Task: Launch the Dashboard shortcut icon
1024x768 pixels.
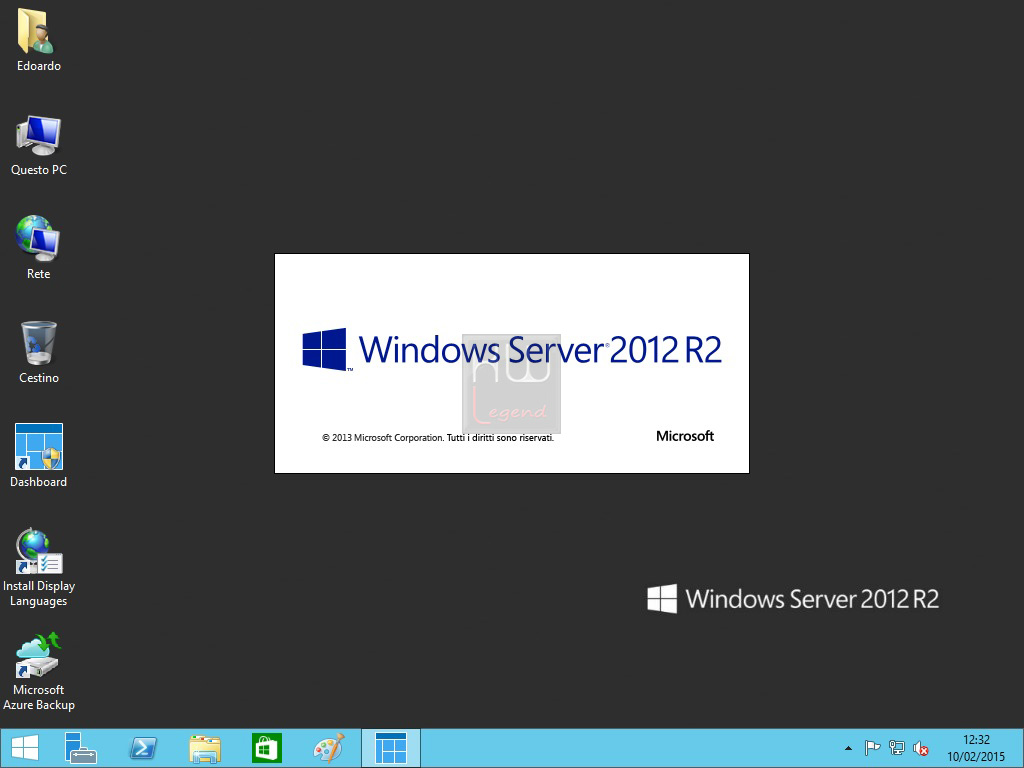Action: pyautogui.click(x=39, y=447)
